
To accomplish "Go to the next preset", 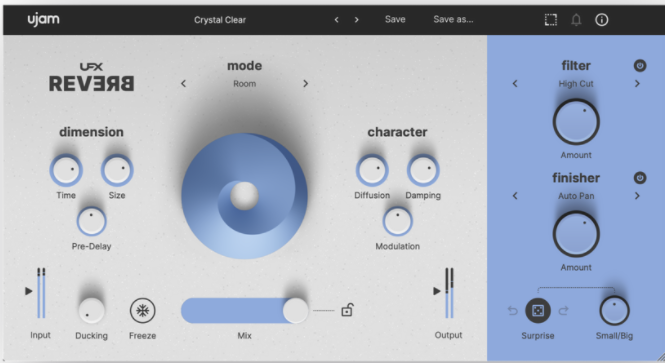I will pyautogui.click(x=356, y=20).
